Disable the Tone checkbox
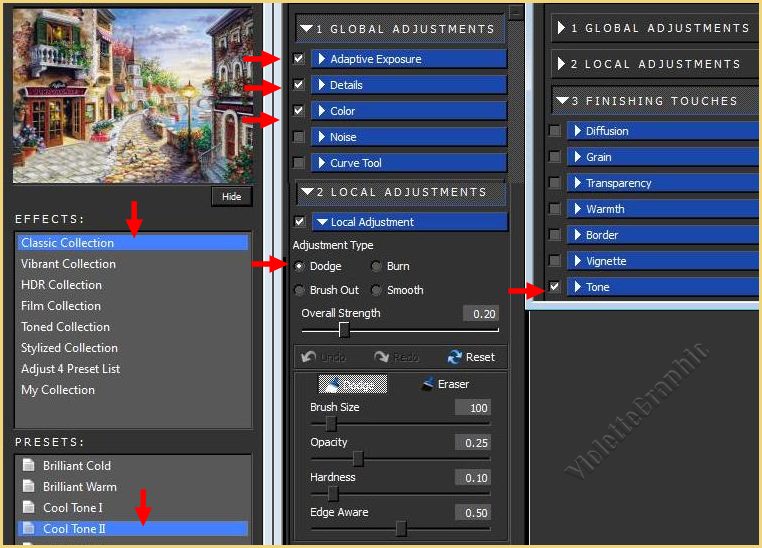Image resolution: width=762 pixels, height=548 pixels. coord(555,287)
